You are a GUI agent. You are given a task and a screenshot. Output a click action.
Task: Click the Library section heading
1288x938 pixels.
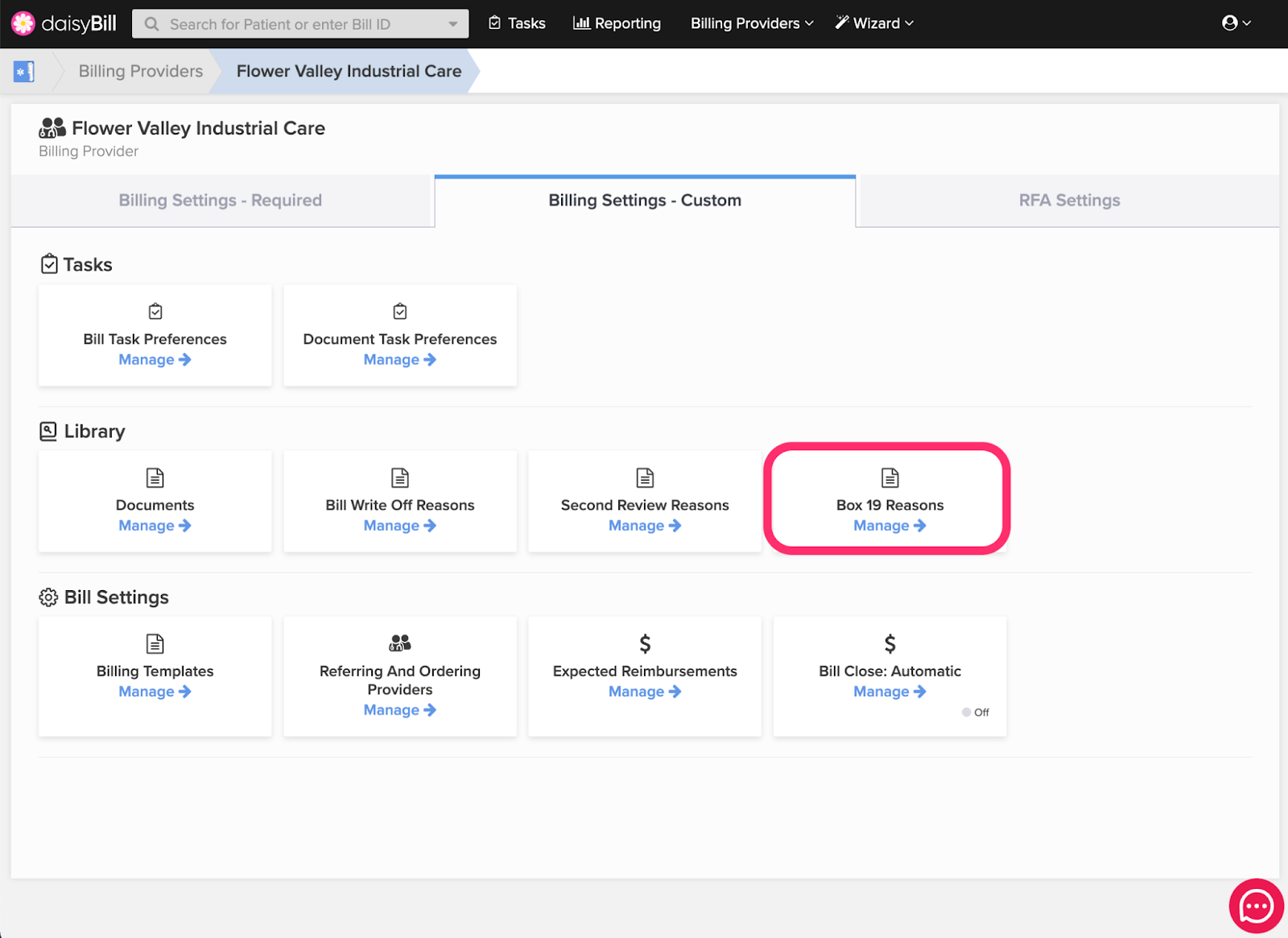tap(94, 432)
